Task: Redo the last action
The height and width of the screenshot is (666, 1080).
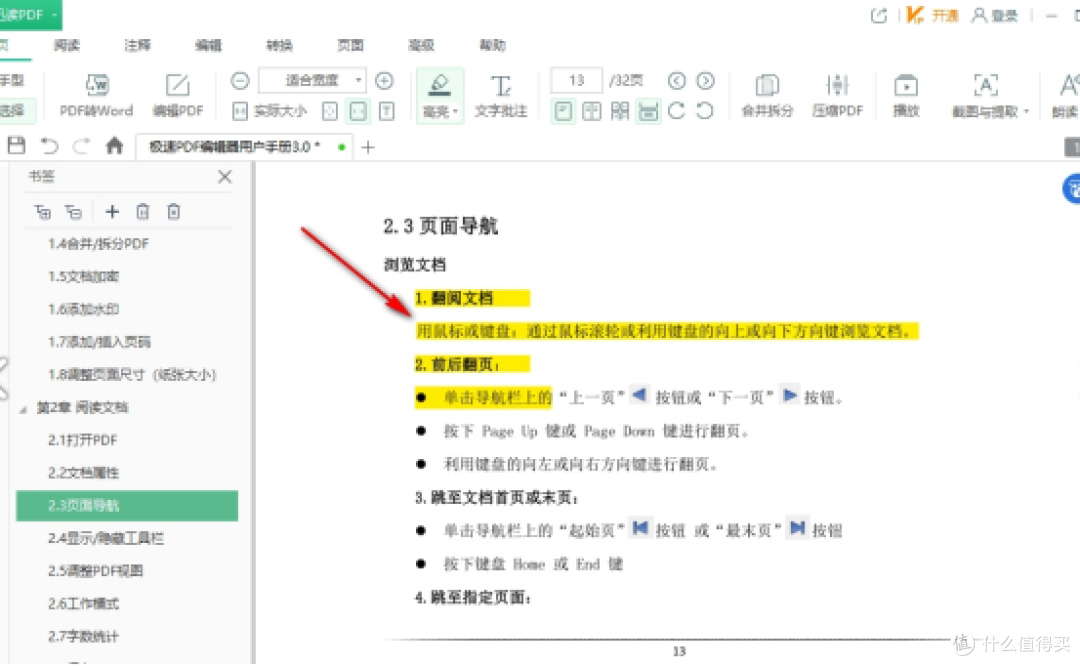Action: 81,145
